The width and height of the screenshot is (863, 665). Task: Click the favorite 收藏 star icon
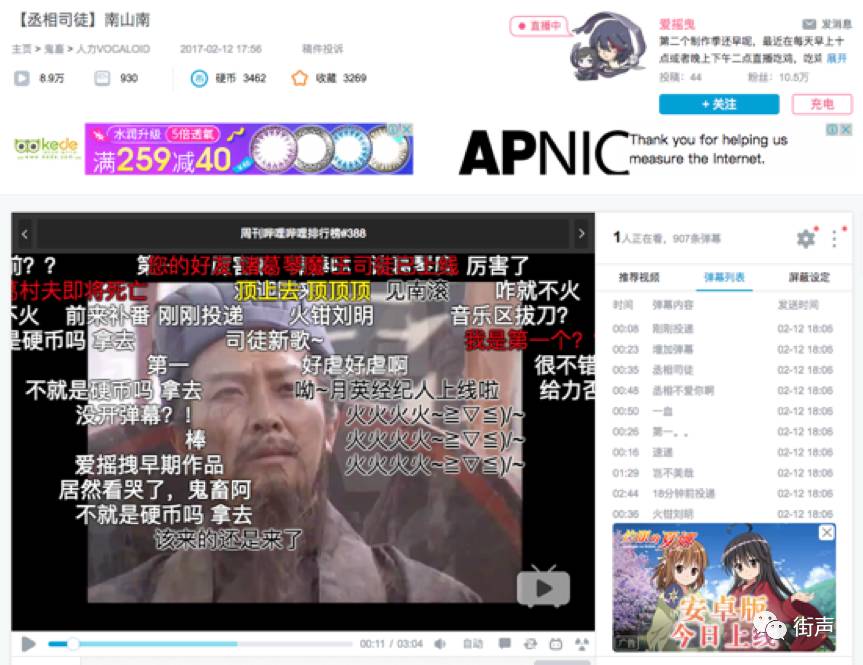(299, 78)
